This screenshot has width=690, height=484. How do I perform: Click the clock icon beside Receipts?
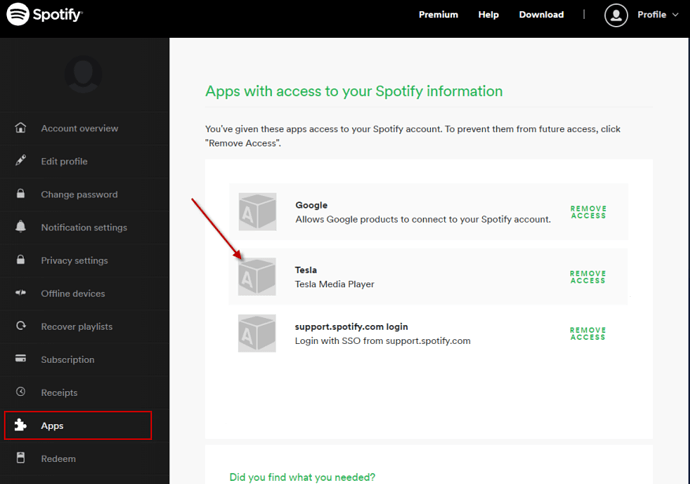pyautogui.click(x=20, y=391)
